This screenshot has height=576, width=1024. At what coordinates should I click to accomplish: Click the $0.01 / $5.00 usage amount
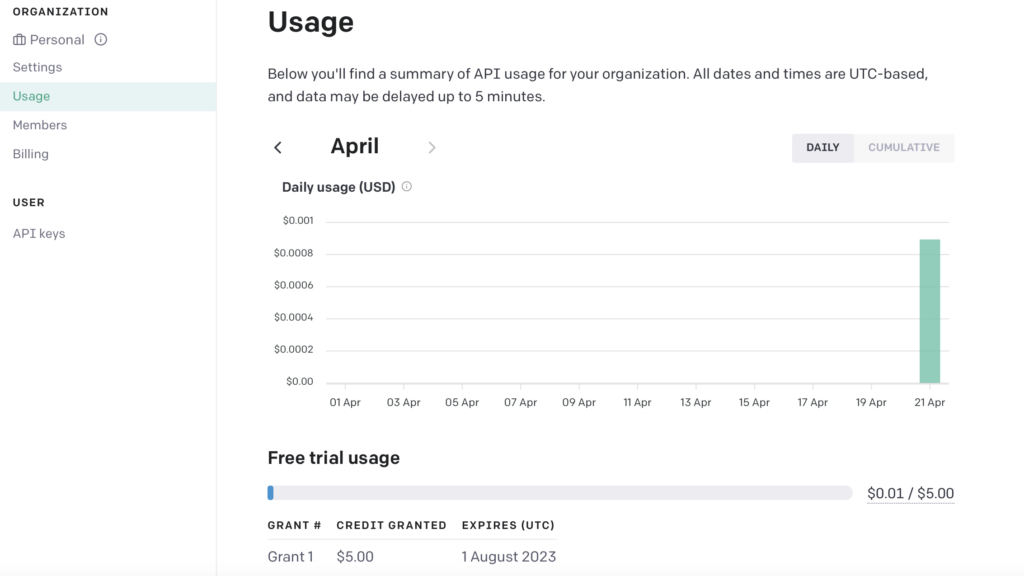click(x=910, y=493)
